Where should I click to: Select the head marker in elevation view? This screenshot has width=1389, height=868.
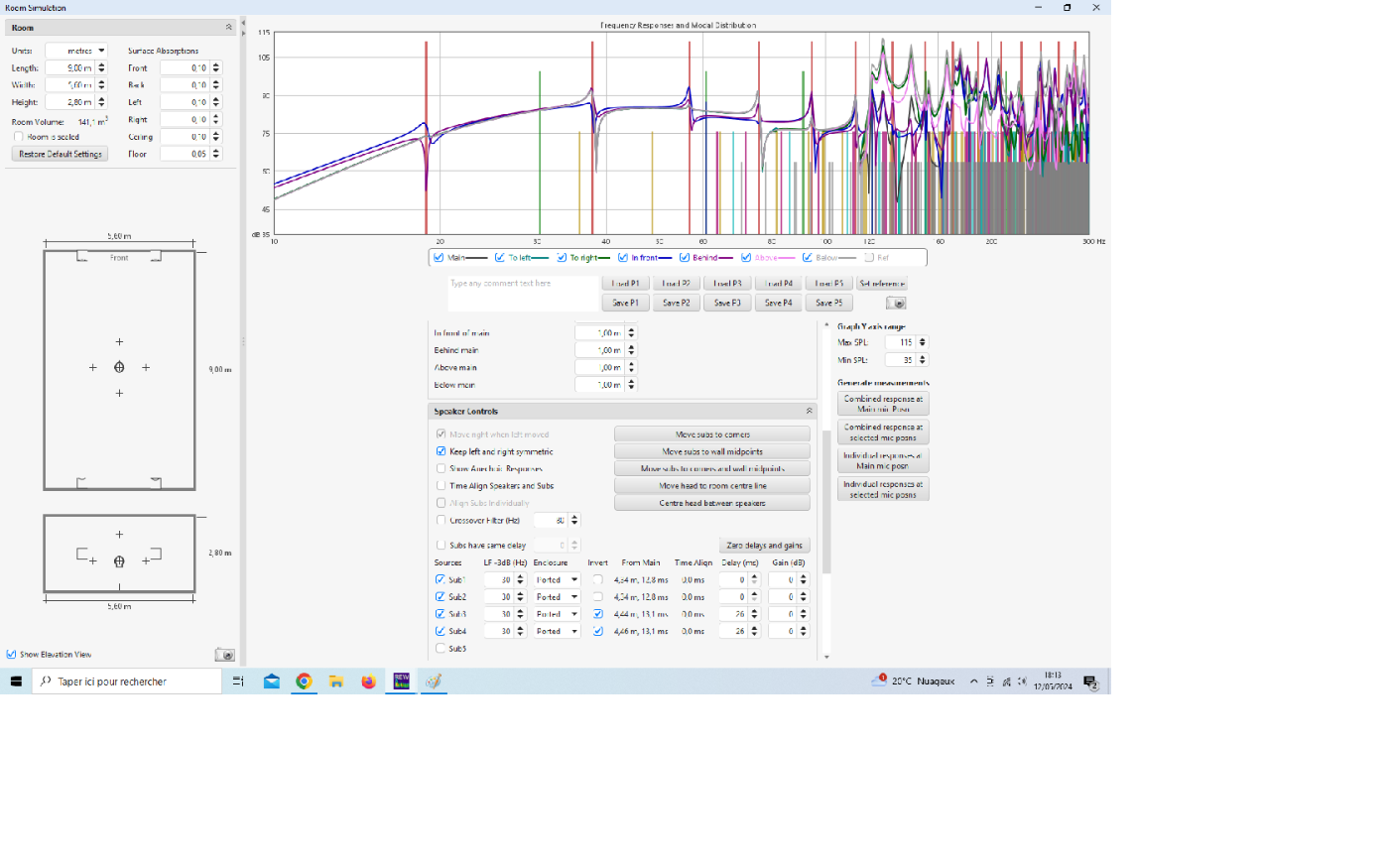[x=119, y=561]
